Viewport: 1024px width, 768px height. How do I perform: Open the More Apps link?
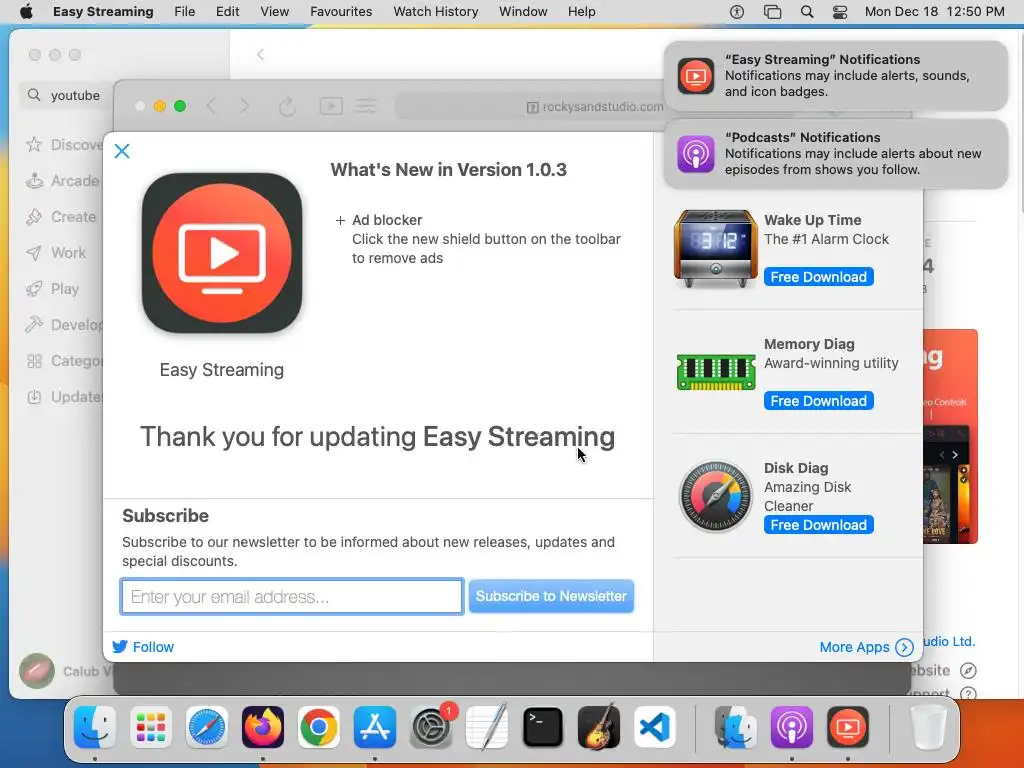pyautogui.click(x=866, y=647)
